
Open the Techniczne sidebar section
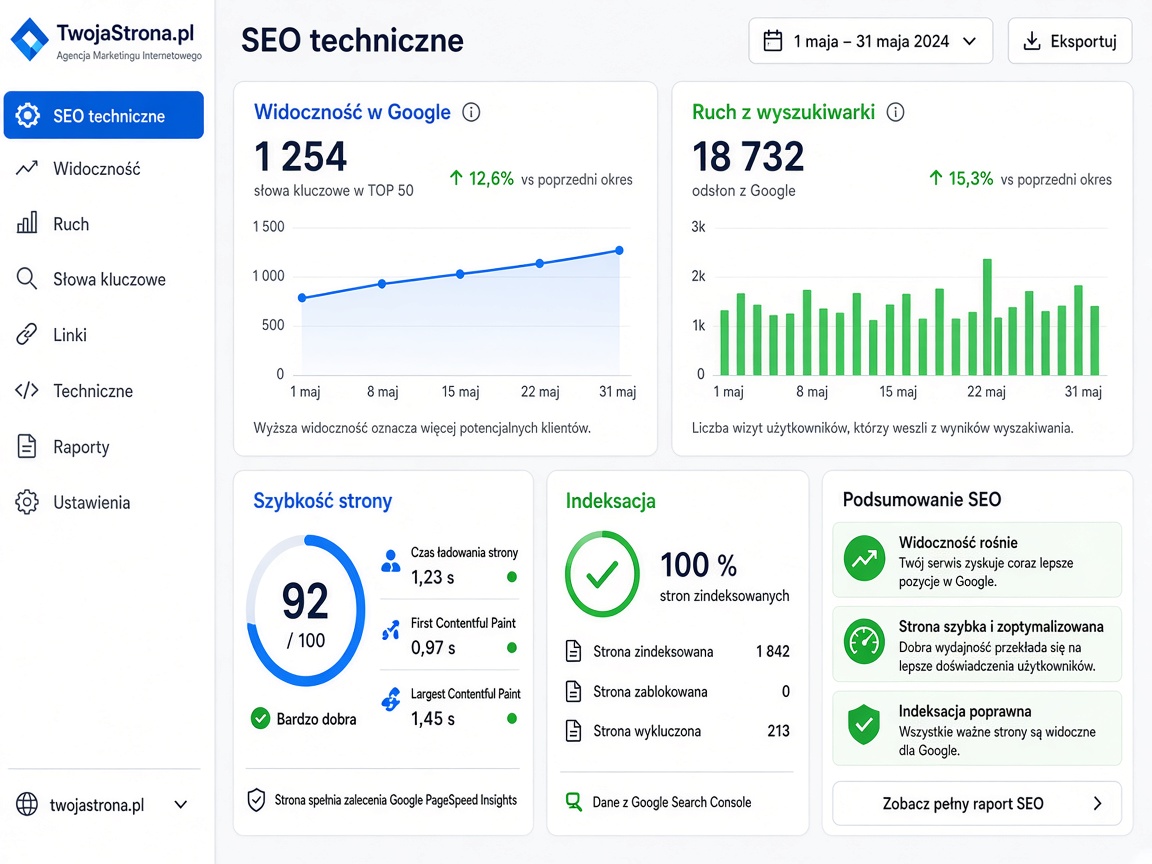pyautogui.click(x=104, y=391)
